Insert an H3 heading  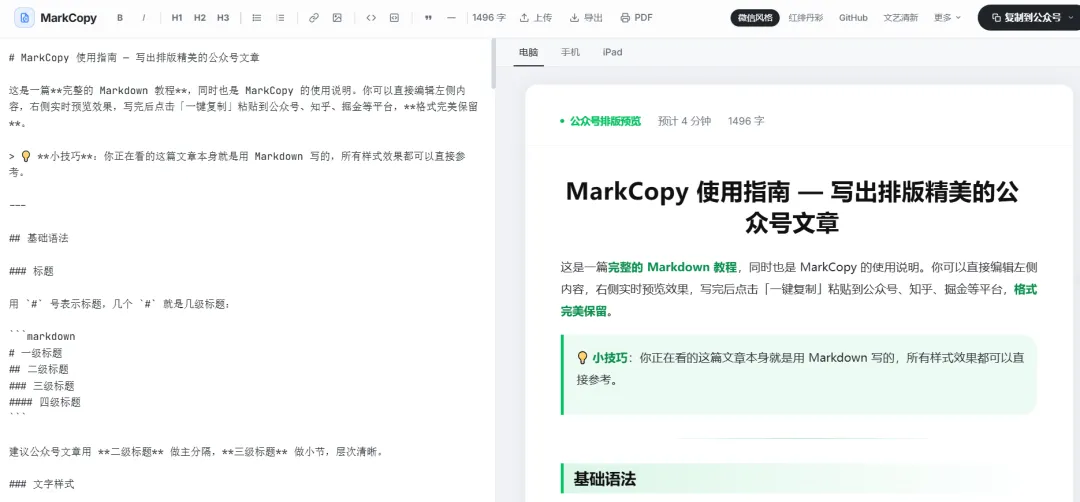click(x=223, y=18)
